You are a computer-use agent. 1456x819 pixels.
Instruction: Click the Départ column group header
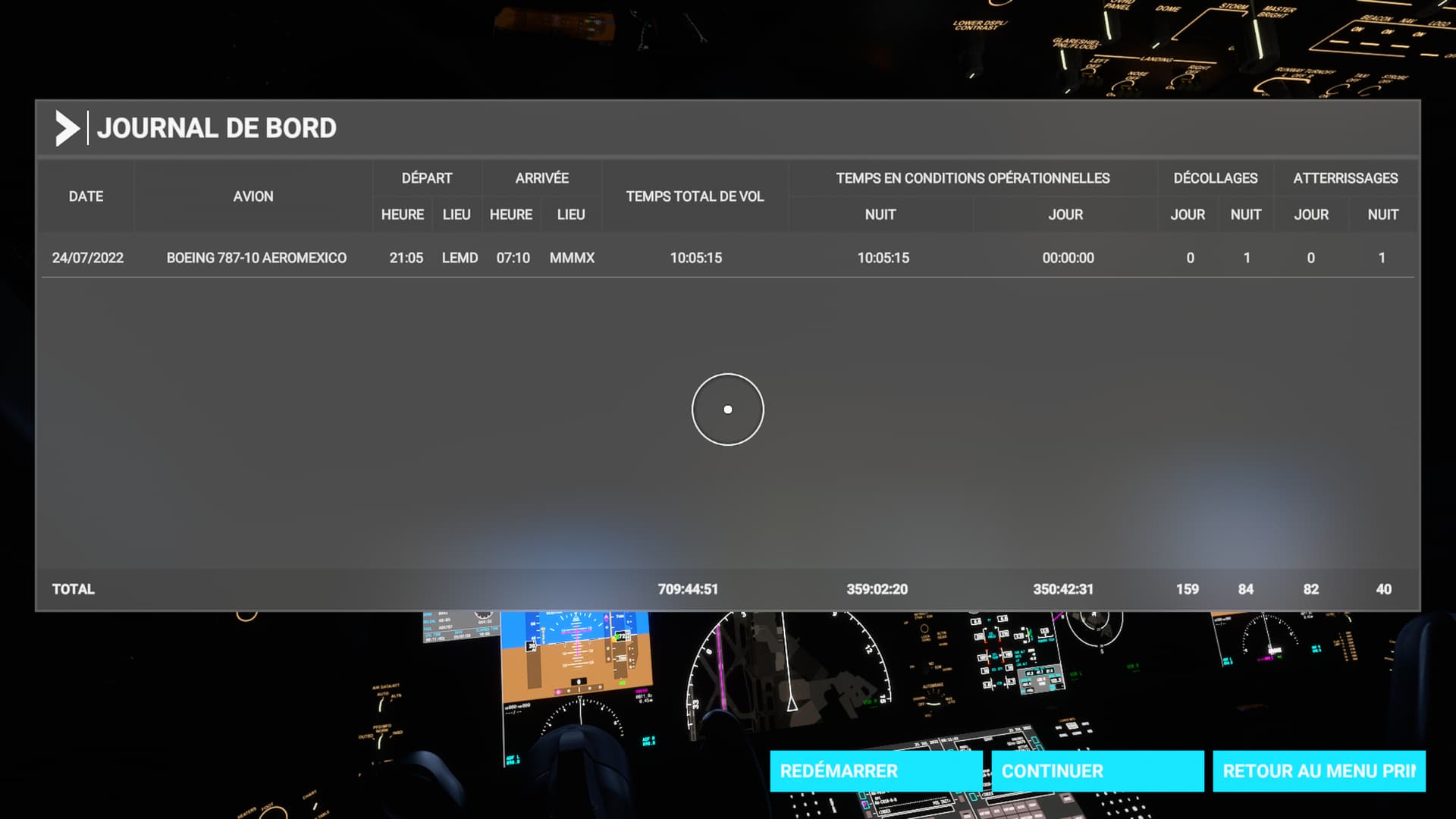pyautogui.click(x=426, y=178)
